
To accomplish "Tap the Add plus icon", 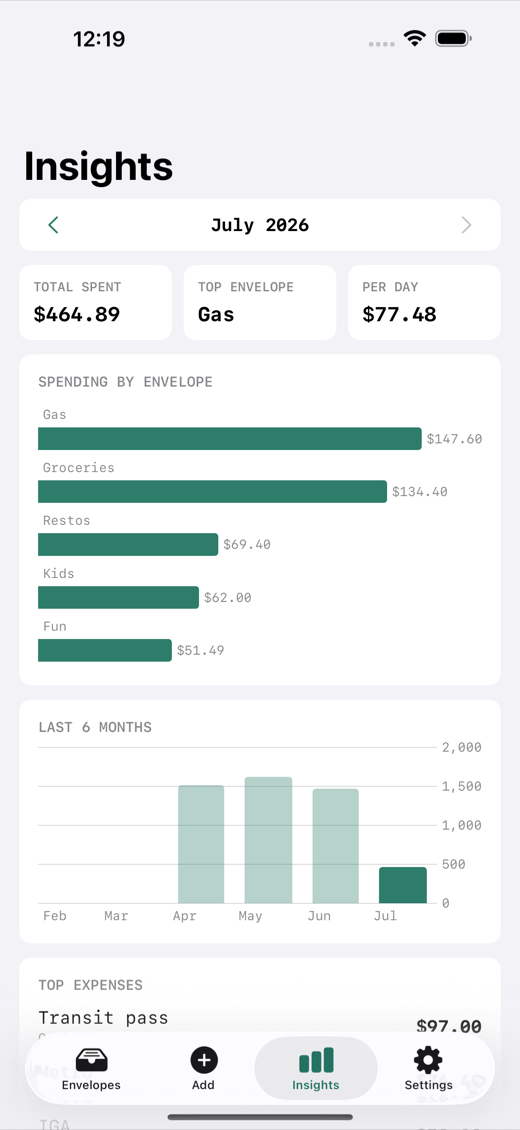I will [204, 1060].
